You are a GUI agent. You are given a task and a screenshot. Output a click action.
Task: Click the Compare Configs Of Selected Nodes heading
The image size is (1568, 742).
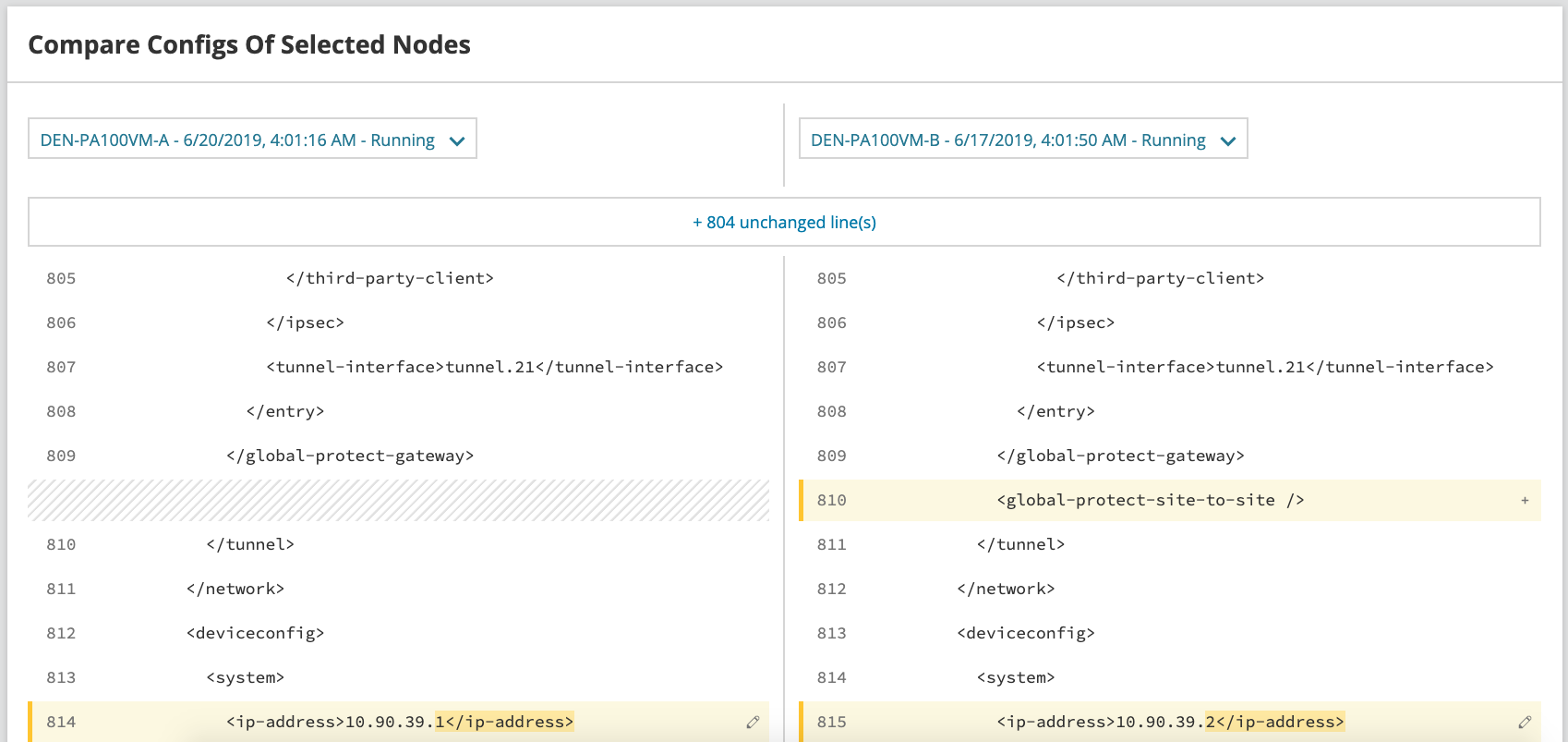pyautogui.click(x=249, y=44)
